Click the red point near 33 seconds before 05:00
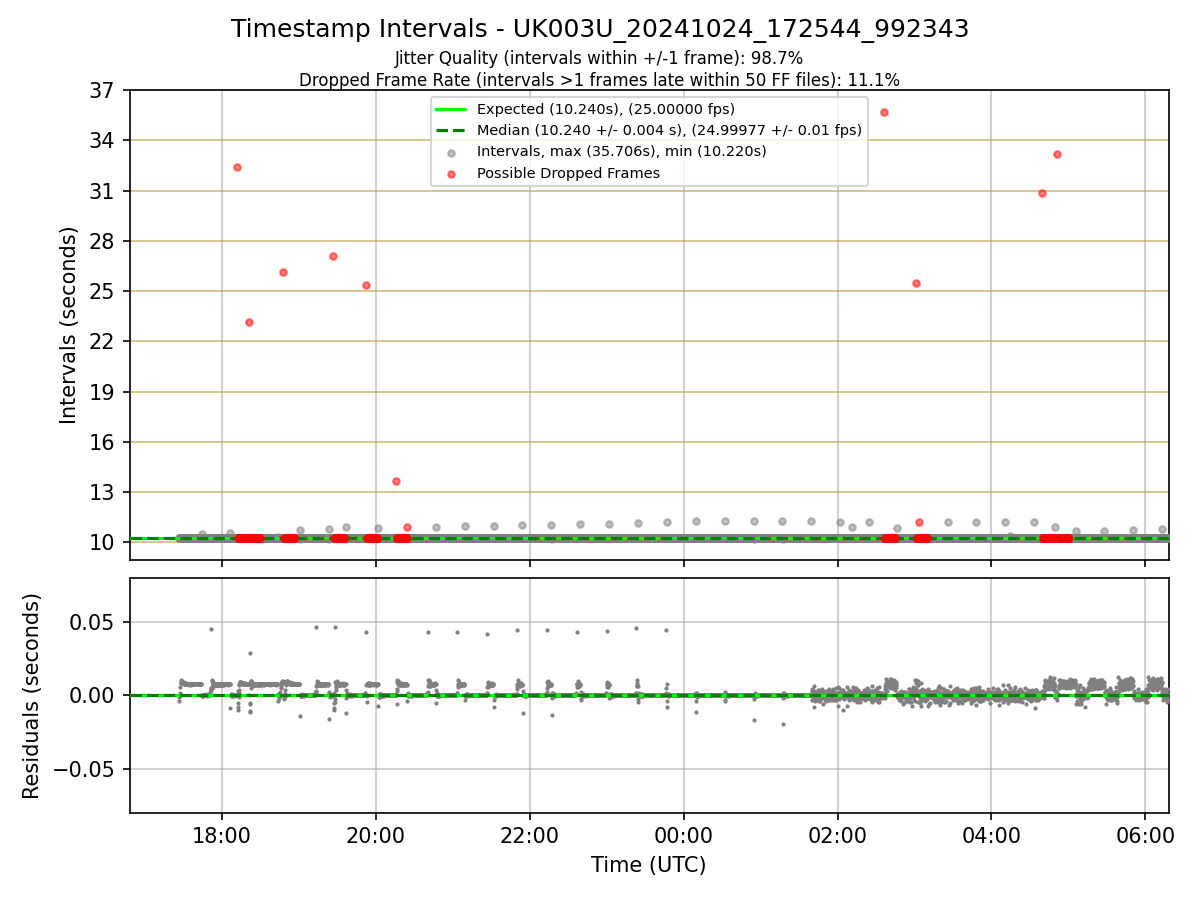The width and height of the screenshot is (1200, 900). click(1057, 154)
